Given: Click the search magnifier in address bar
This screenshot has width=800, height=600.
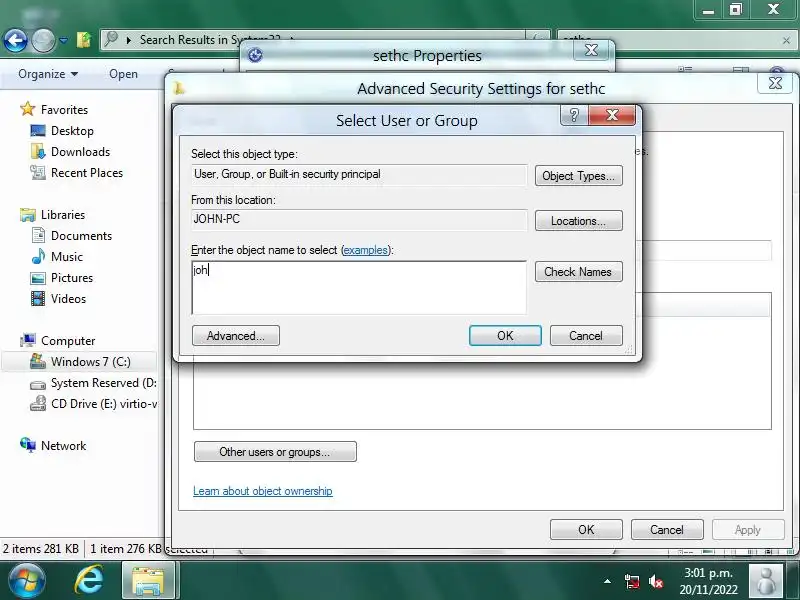Looking at the screenshot, I should pos(111,39).
